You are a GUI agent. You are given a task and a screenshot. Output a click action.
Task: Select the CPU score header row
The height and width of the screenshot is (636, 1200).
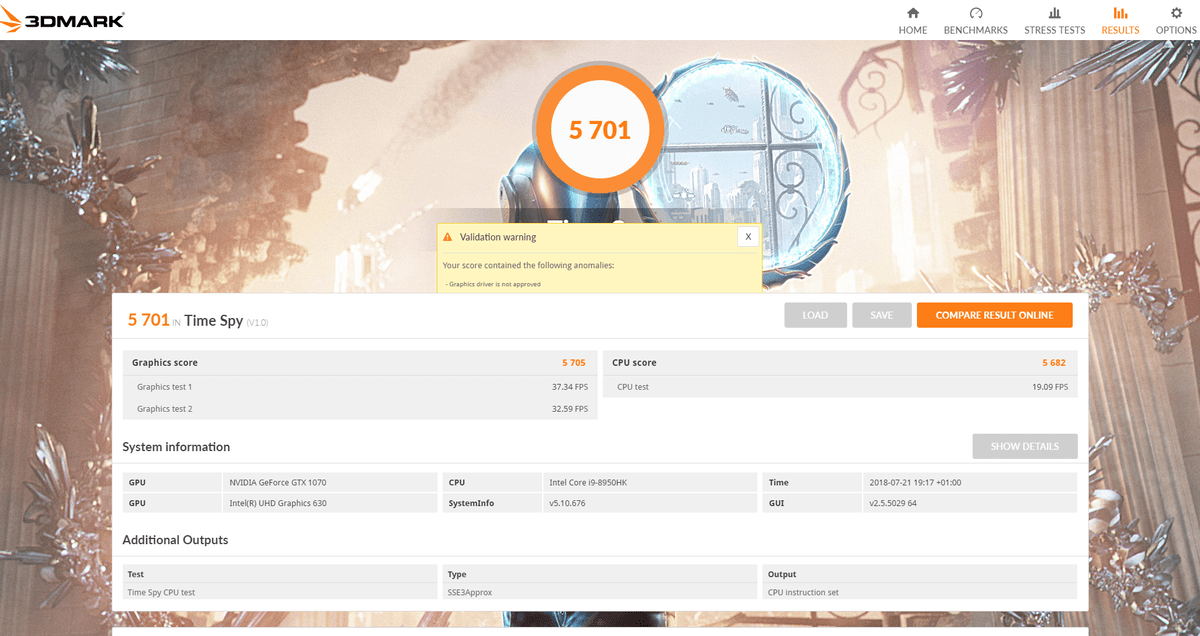click(x=840, y=362)
